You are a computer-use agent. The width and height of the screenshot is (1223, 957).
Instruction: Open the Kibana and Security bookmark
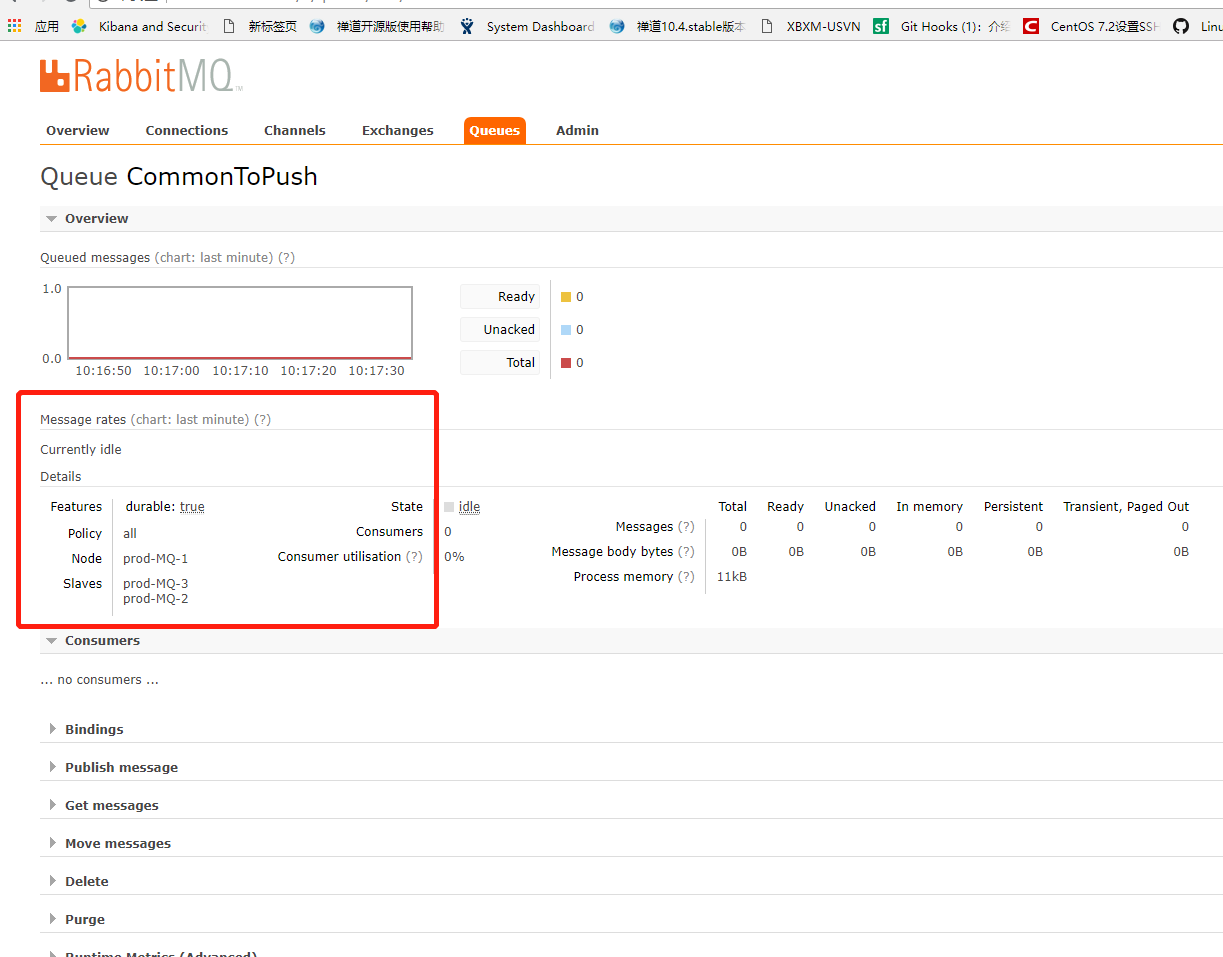point(140,26)
